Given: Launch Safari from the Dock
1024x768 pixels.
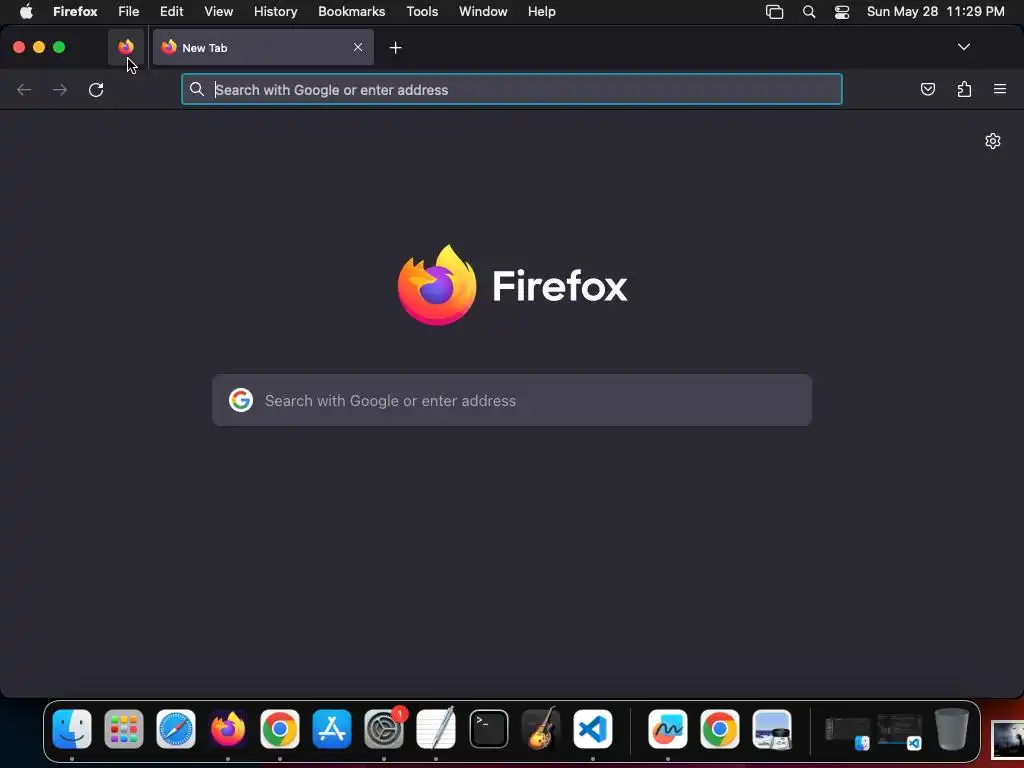Looking at the screenshot, I should pyautogui.click(x=176, y=729).
